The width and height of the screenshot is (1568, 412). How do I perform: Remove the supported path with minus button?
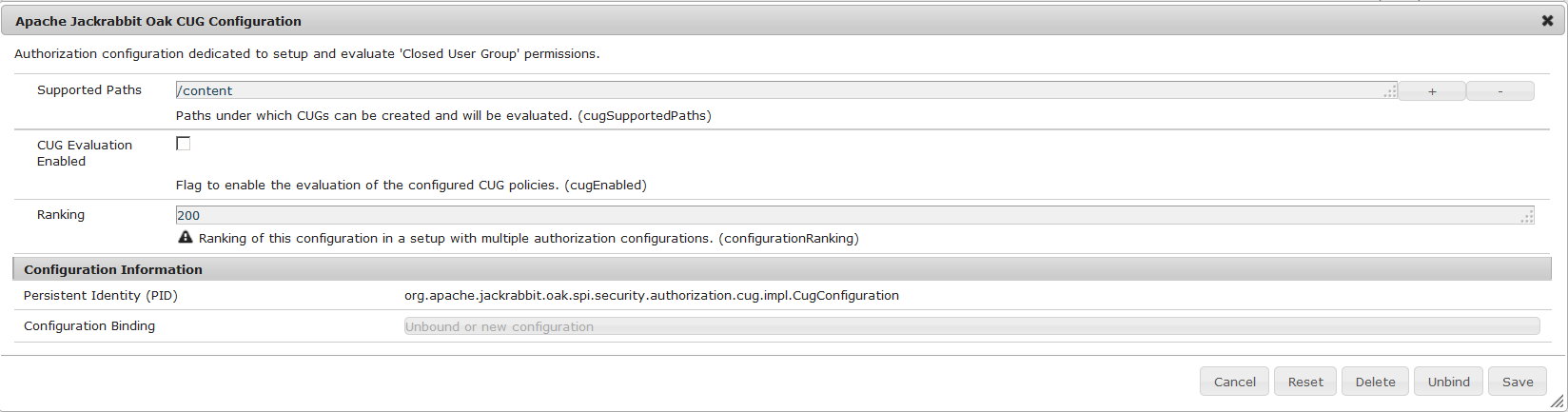tap(1500, 91)
